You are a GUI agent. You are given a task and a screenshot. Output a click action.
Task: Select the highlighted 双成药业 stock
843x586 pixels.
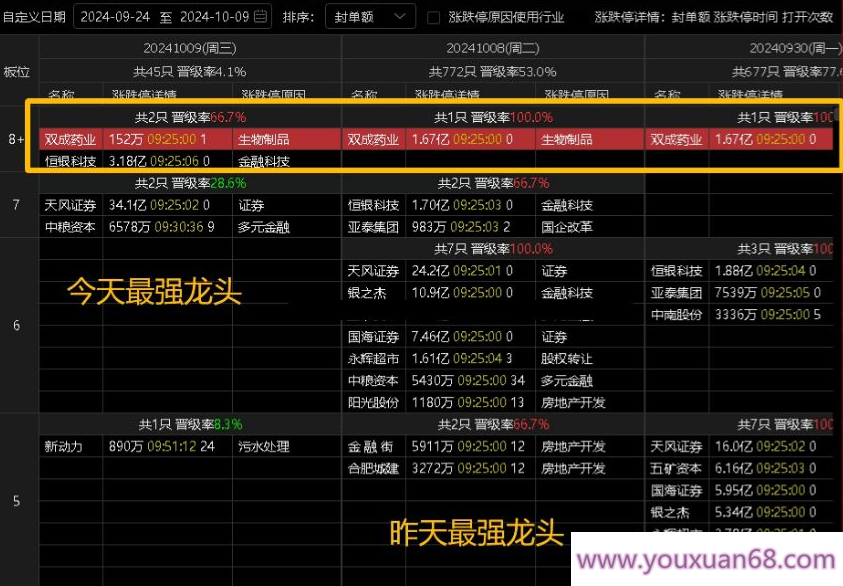click(x=69, y=140)
